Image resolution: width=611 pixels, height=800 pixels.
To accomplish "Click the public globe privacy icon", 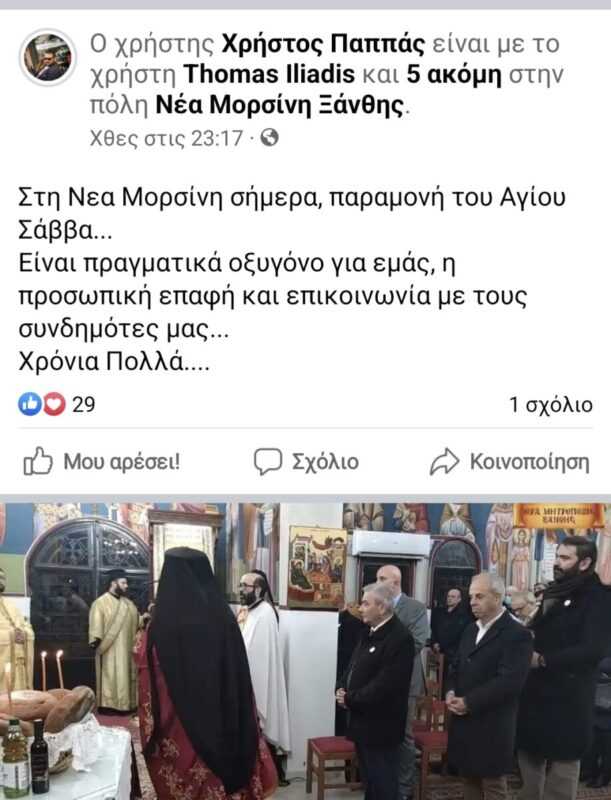I will coord(269,138).
